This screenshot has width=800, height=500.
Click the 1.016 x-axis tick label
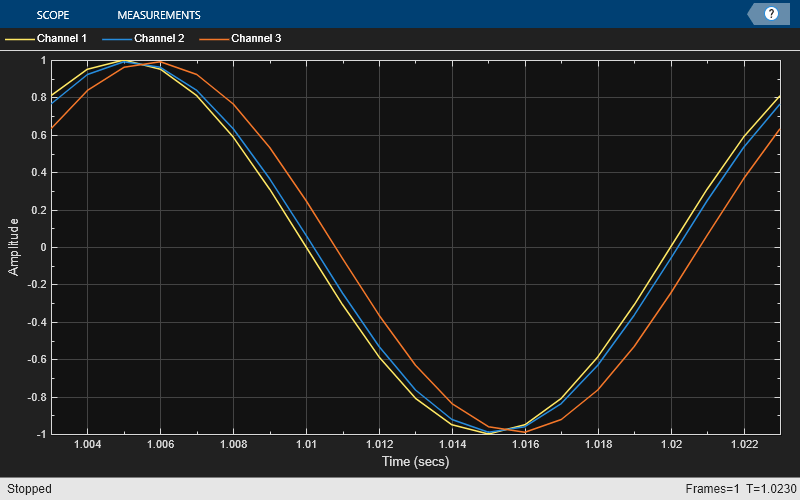[x=526, y=444]
